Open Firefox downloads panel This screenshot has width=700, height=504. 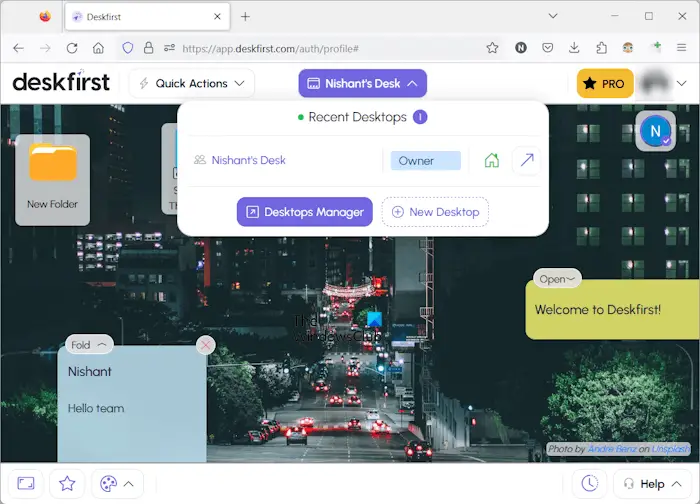[575, 48]
